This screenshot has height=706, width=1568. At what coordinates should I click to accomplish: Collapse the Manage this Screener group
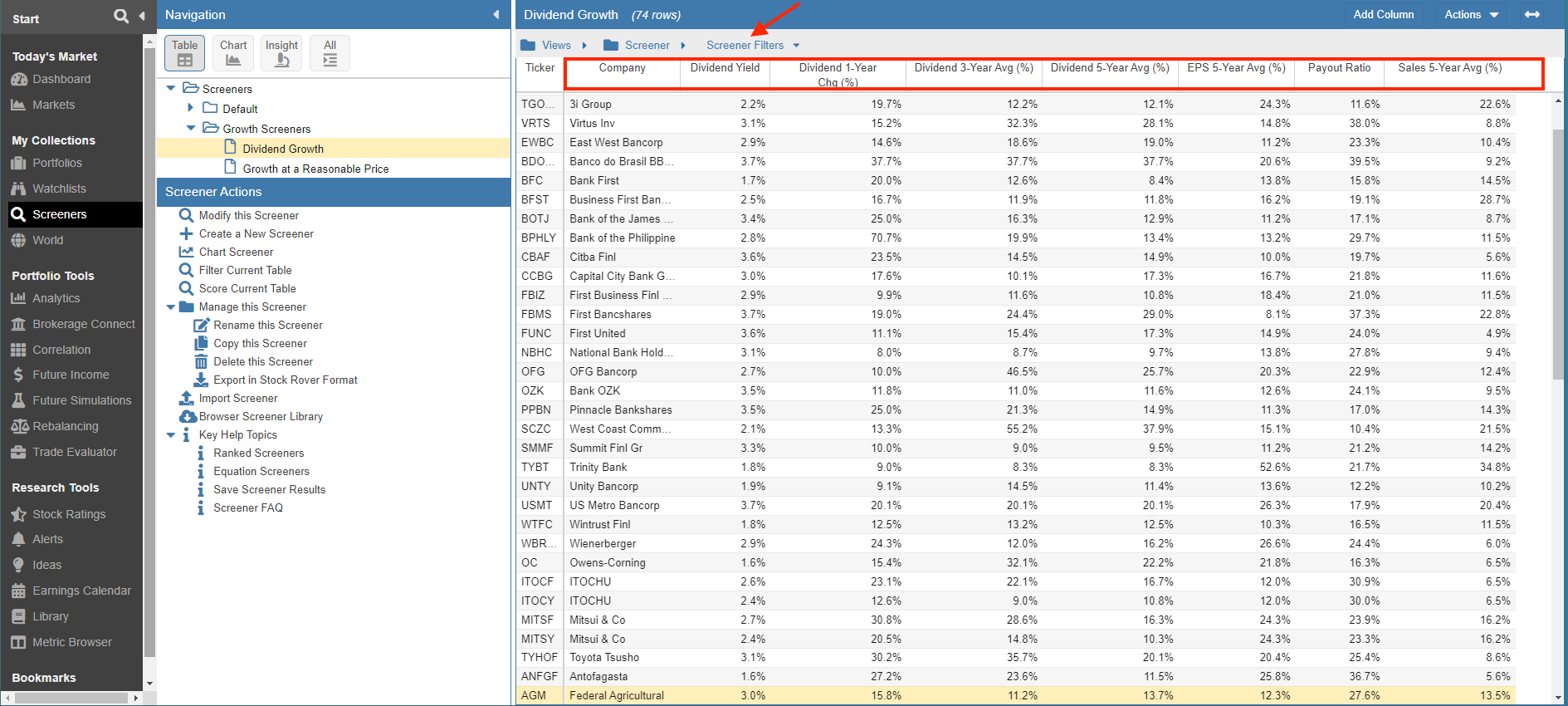tap(171, 306)
